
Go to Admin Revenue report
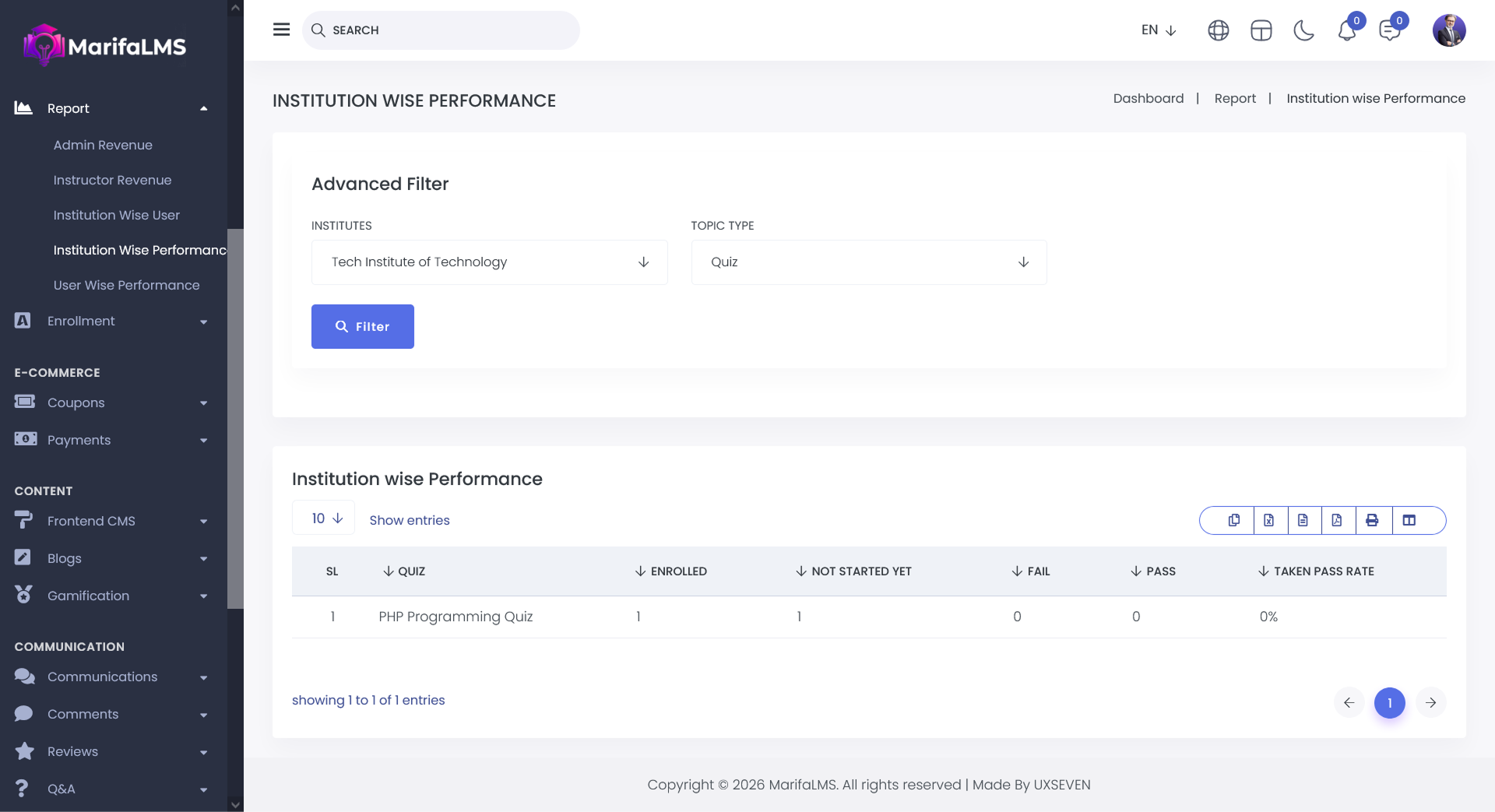pos(103,145)
